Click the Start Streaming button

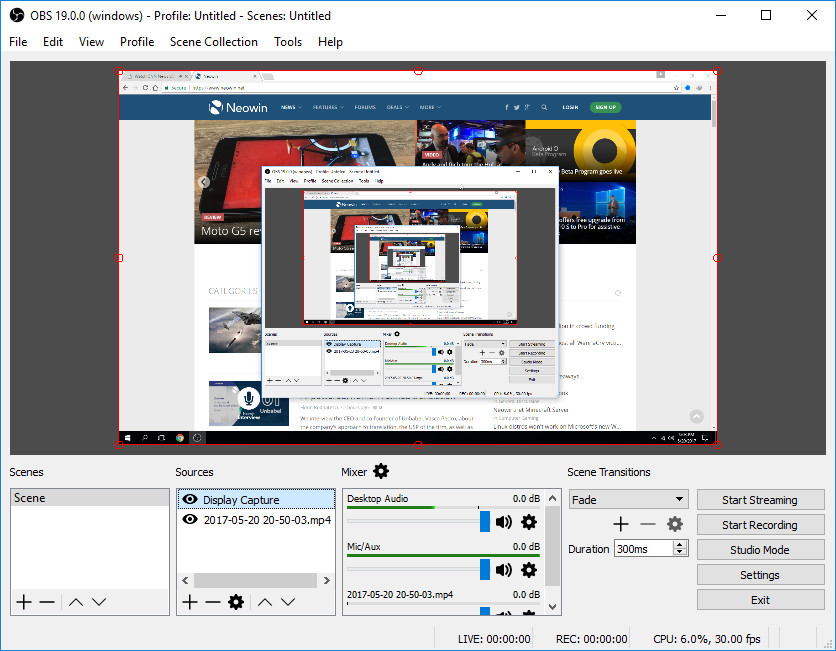pos(760,499)
